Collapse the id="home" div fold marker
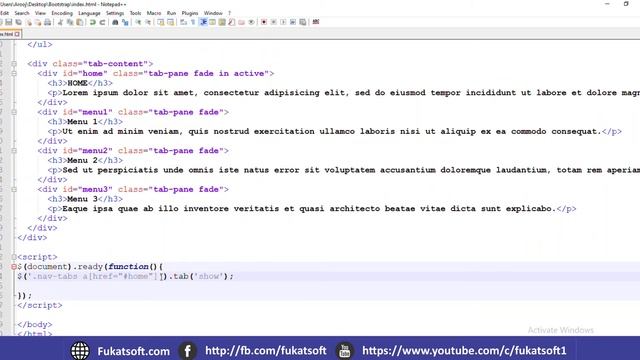 click(14, 73)
